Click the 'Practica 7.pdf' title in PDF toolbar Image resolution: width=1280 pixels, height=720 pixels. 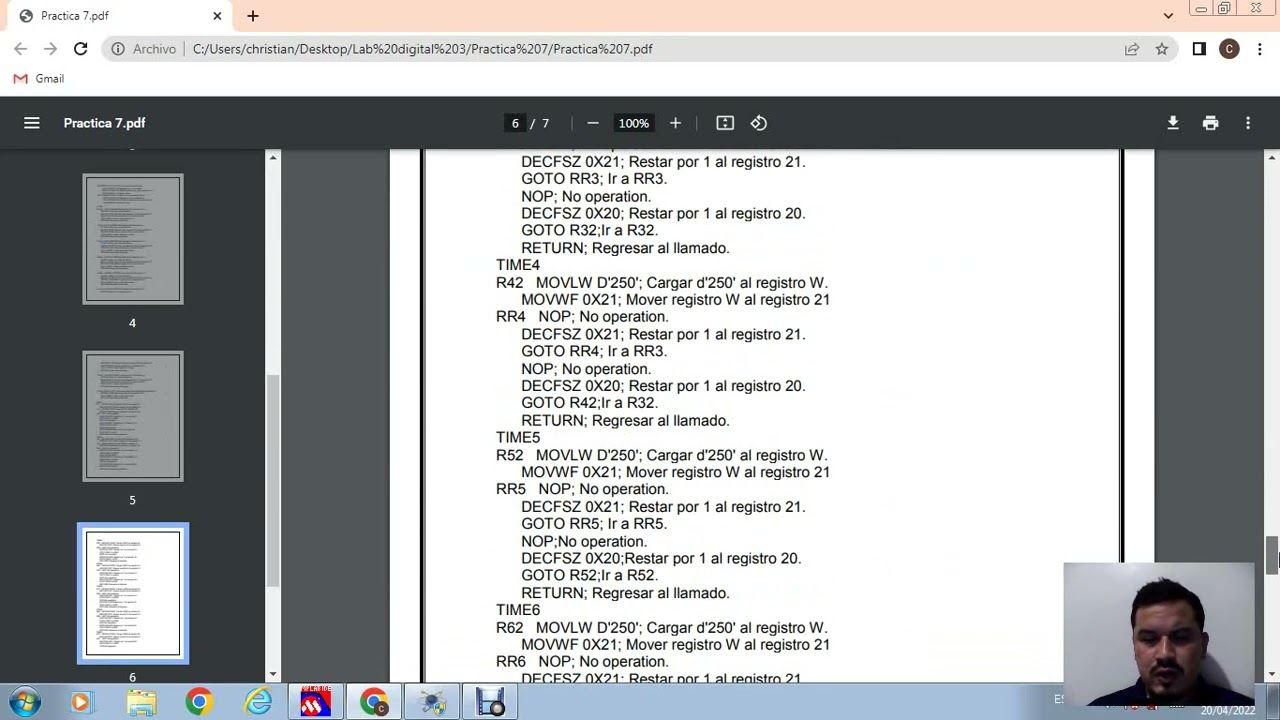pyautogui.click(x=104, y=123)
